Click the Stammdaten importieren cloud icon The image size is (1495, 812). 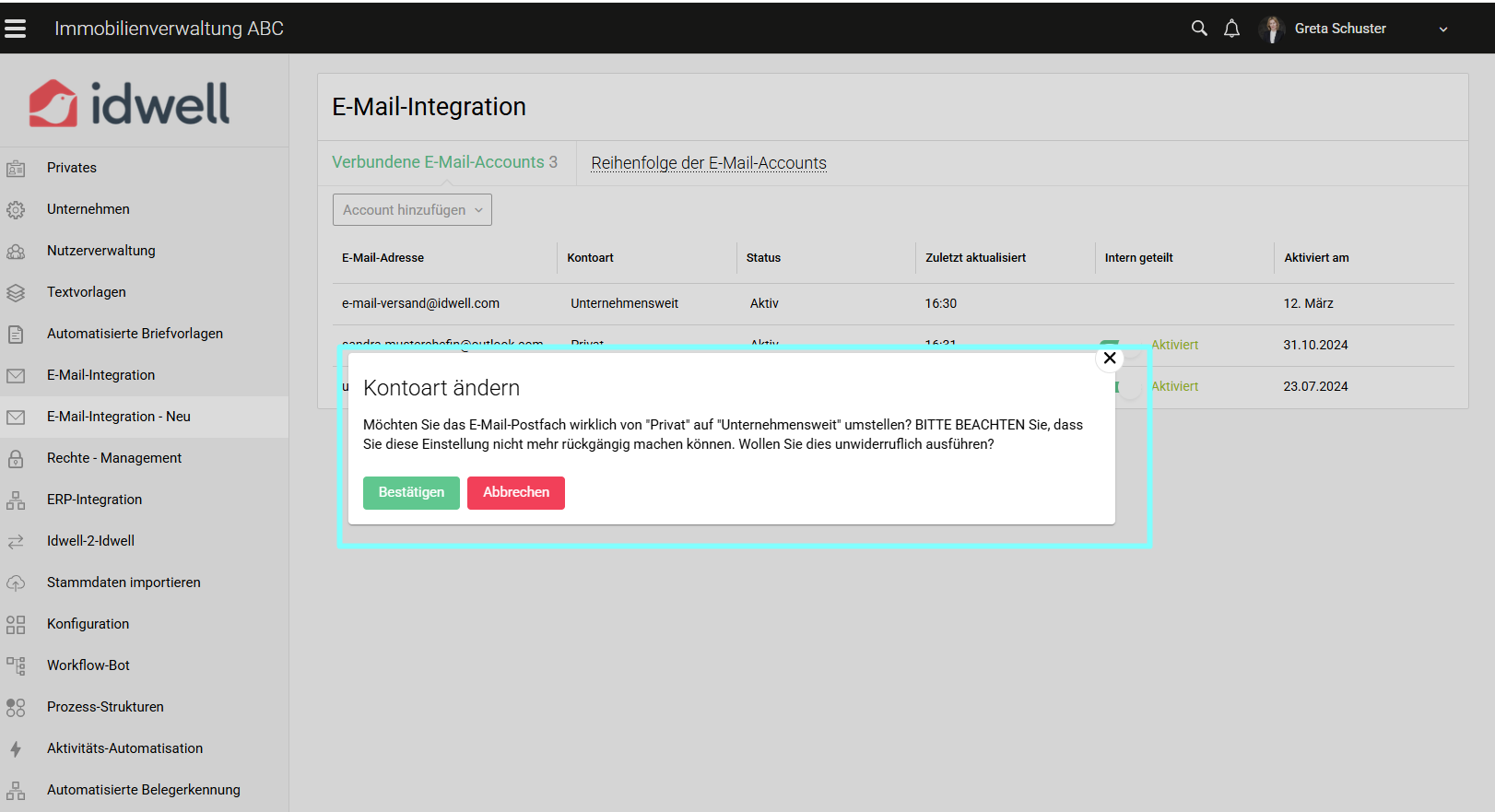click(16, 583)
